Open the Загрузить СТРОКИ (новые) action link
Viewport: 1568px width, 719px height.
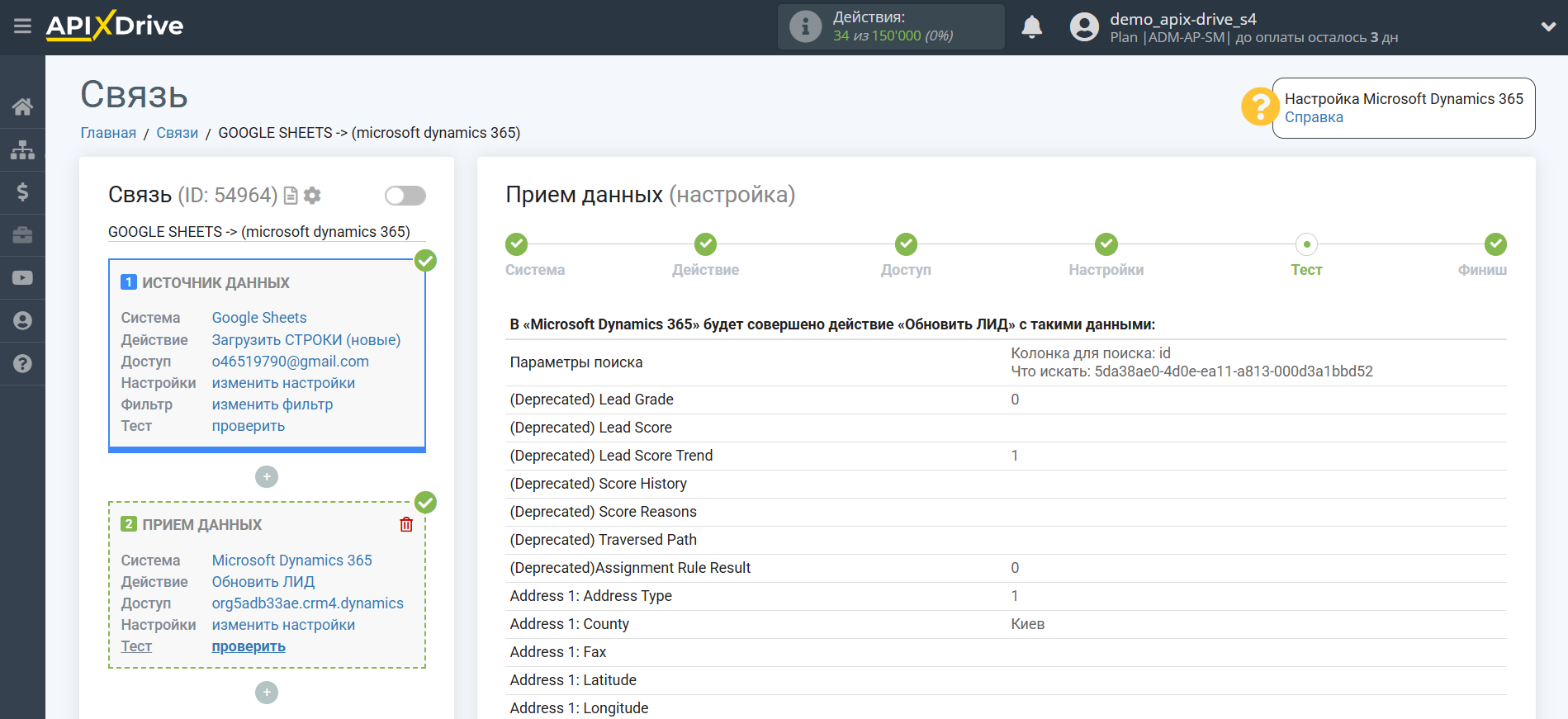pos(306,340)
